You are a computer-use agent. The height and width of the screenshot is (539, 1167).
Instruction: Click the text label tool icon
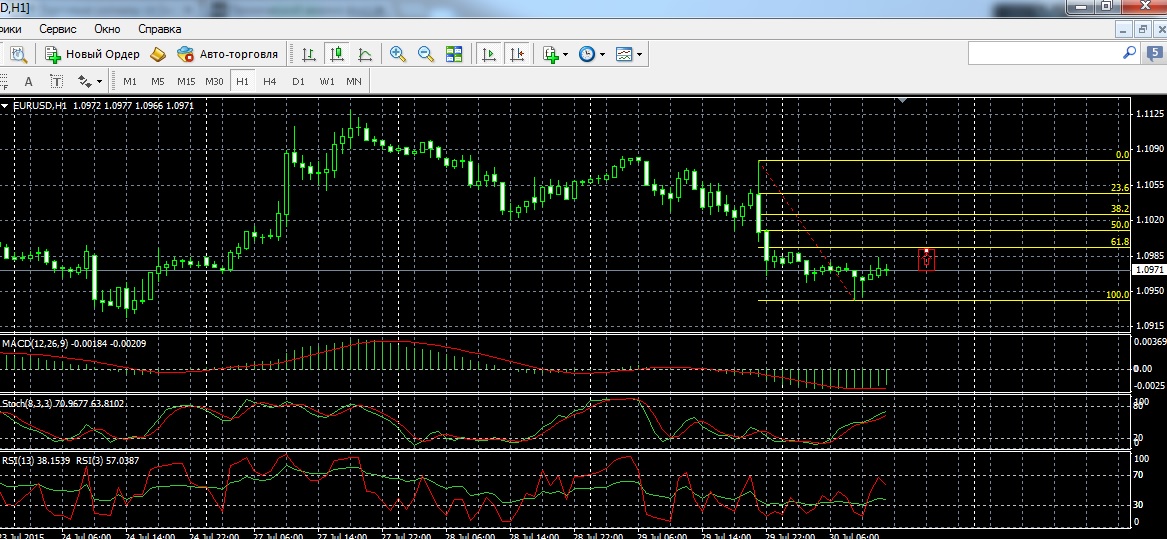(56, 81)
